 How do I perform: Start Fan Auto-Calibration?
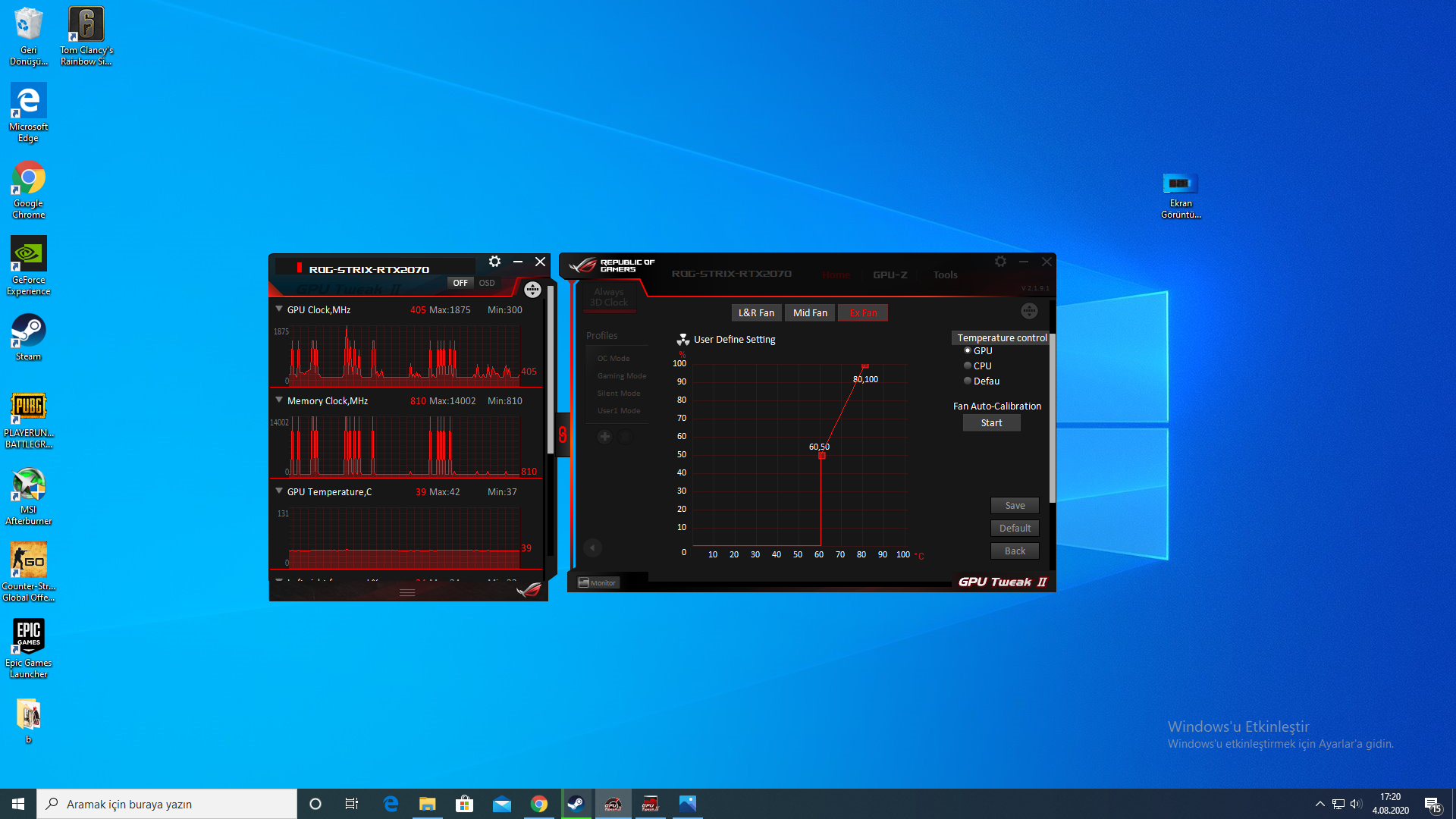(991, 423)
